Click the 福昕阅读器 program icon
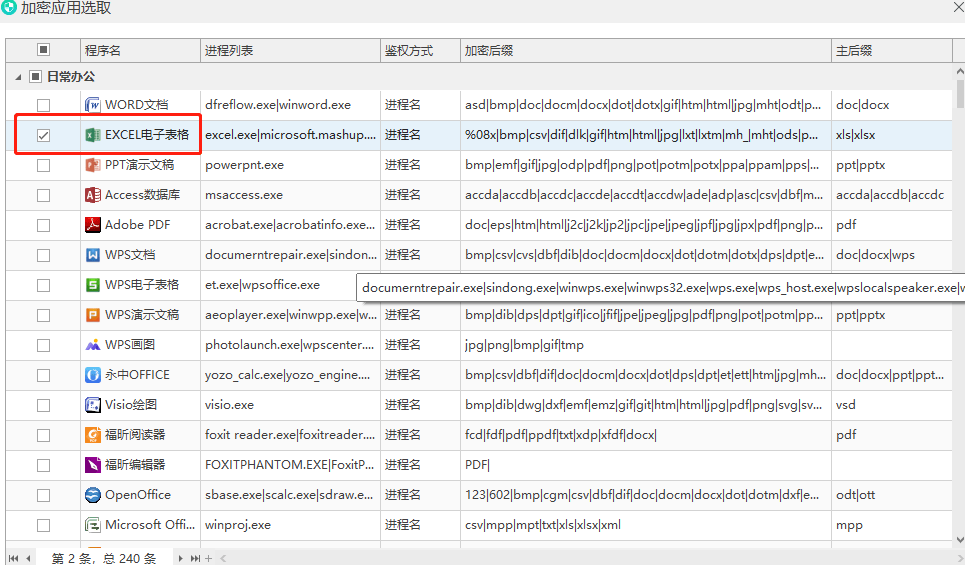 92,435
